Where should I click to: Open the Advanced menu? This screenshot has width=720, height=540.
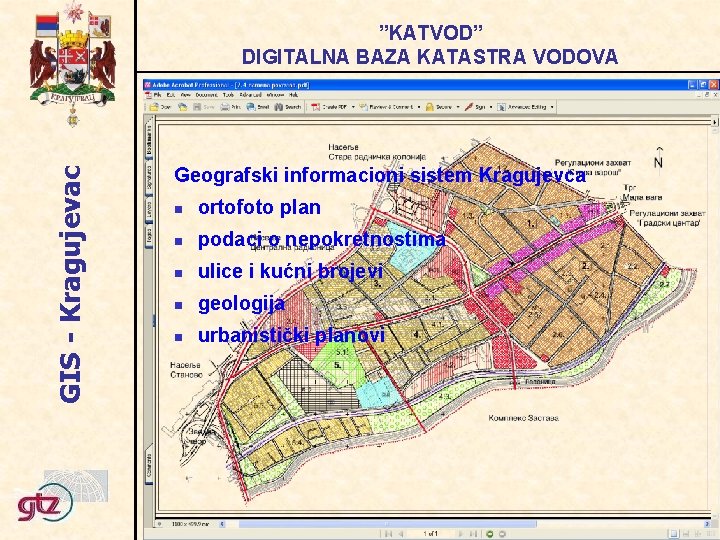pyautogui.click(x=250, y=95)
